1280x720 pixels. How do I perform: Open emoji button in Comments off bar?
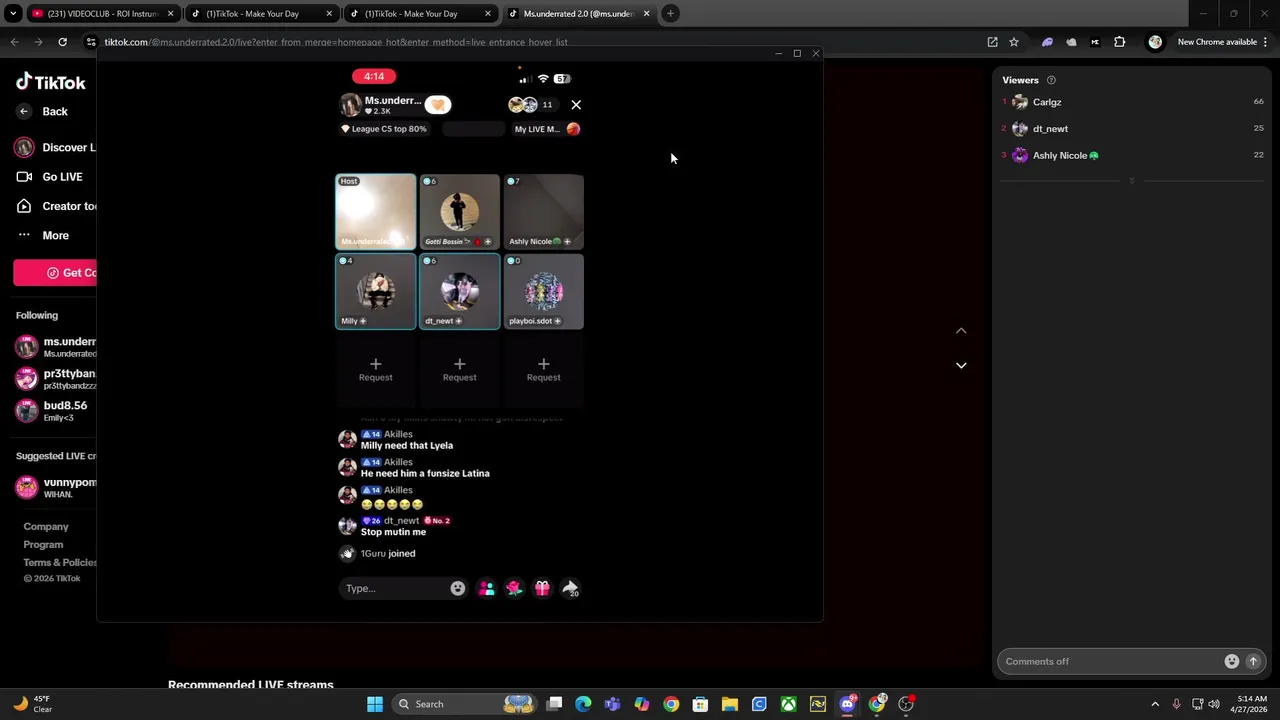tap(1232, 662)
